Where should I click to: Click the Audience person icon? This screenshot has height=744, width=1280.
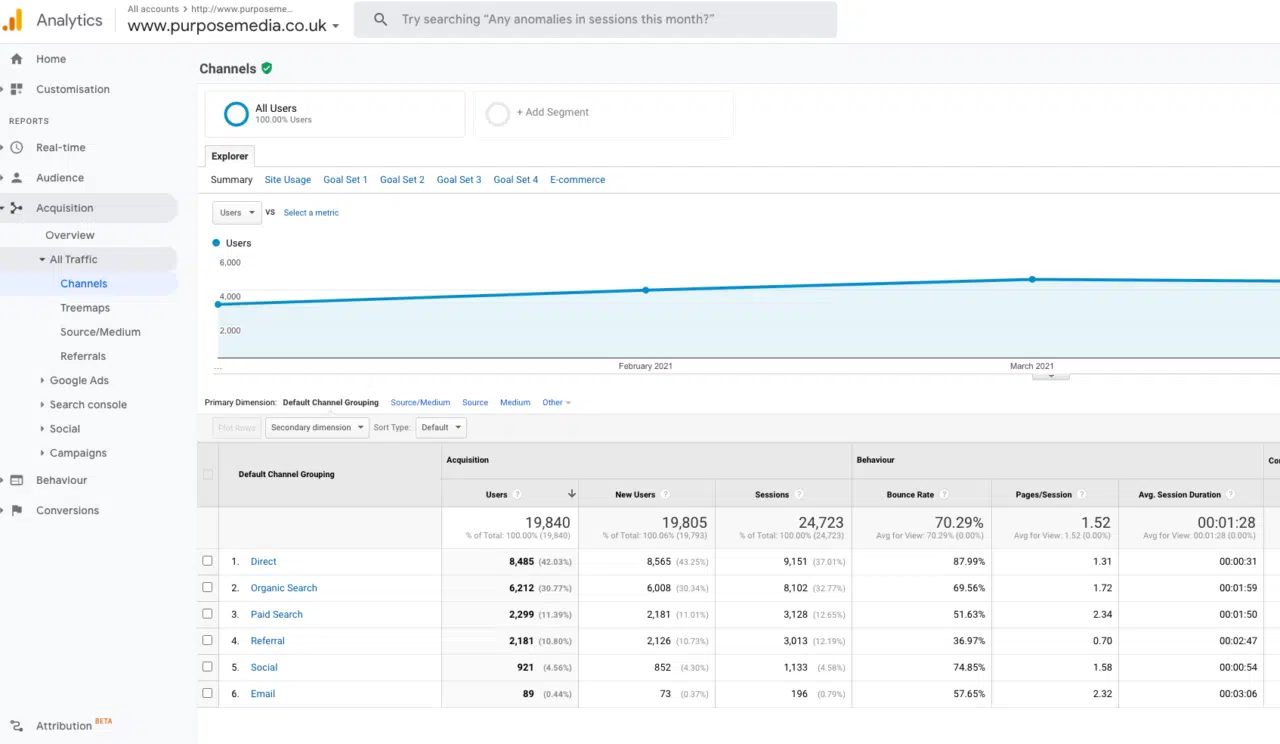[x=16, y=178]
